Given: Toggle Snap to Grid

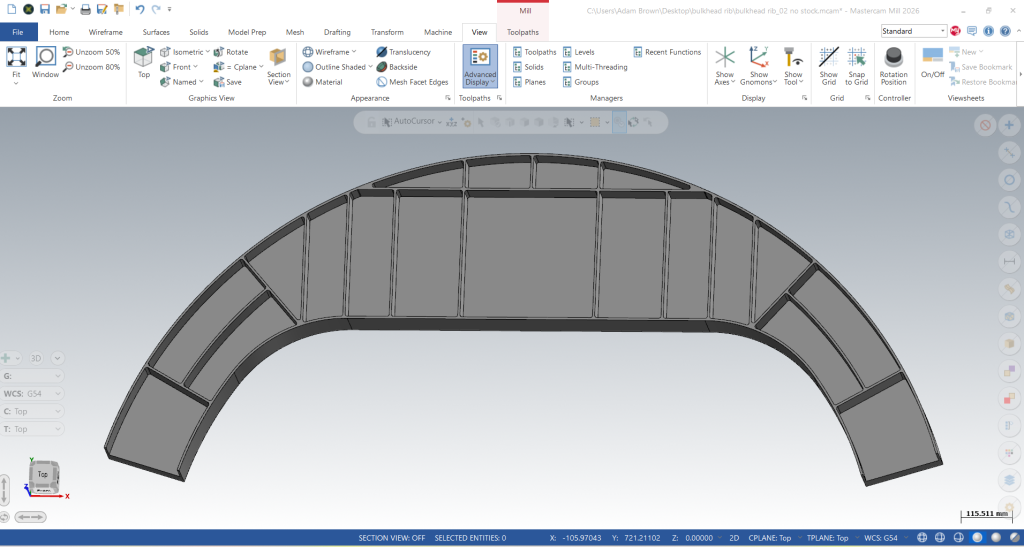Looking at the screenshot, I should click(x=856, y=66).
